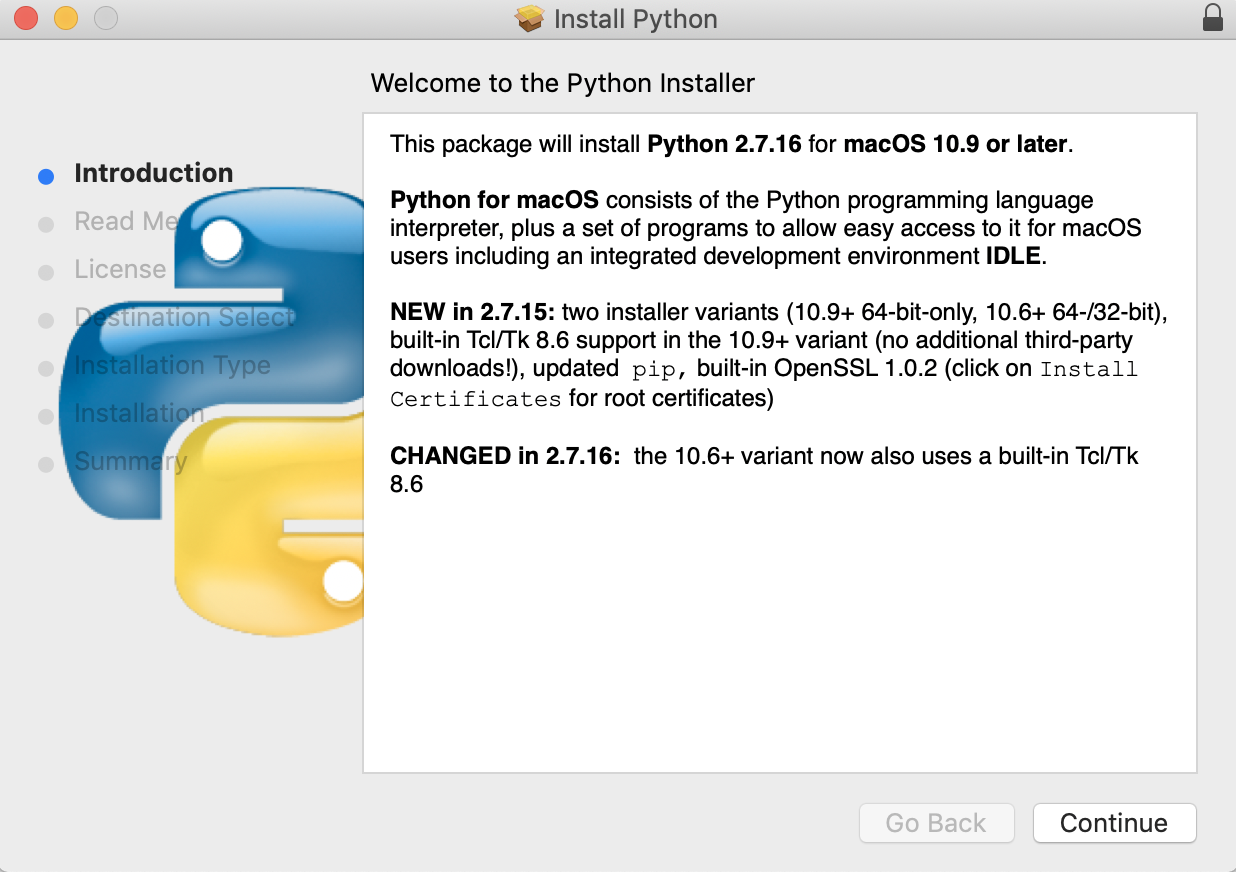Image resolution: width=1236 pixels, height=872 pixels.
Task: Click the blue Introduction step bullet
Action: click(46, 177)
